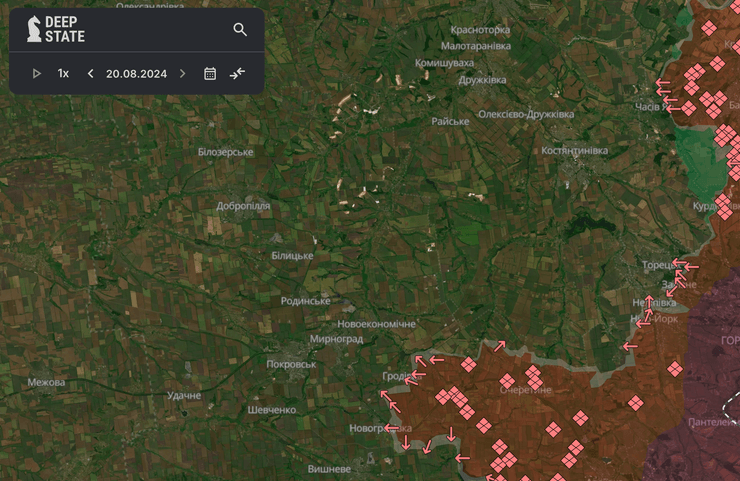Open the map search magnifier icon

[240, 30]
